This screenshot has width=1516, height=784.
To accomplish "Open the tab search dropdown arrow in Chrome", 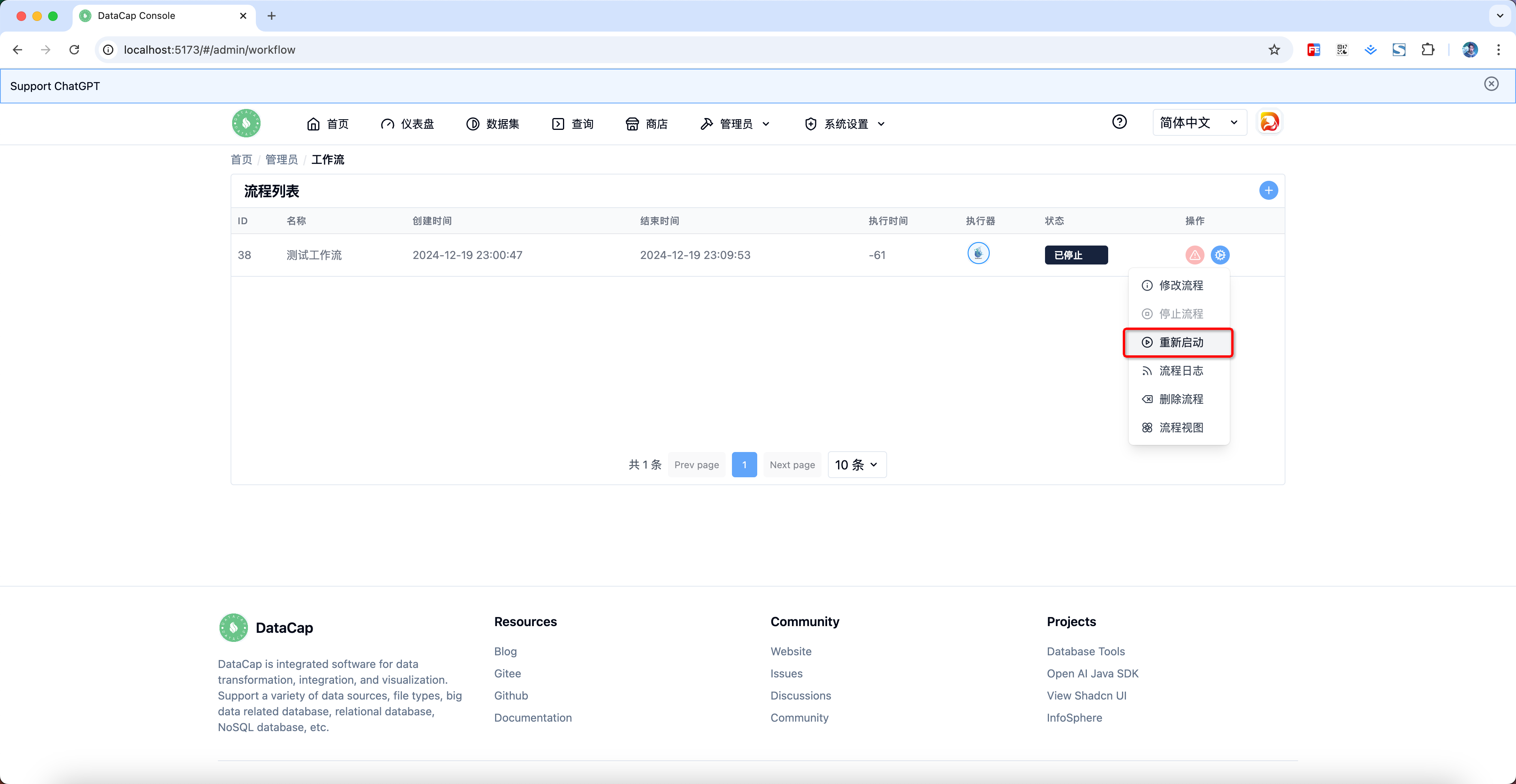I will 1499,16.
